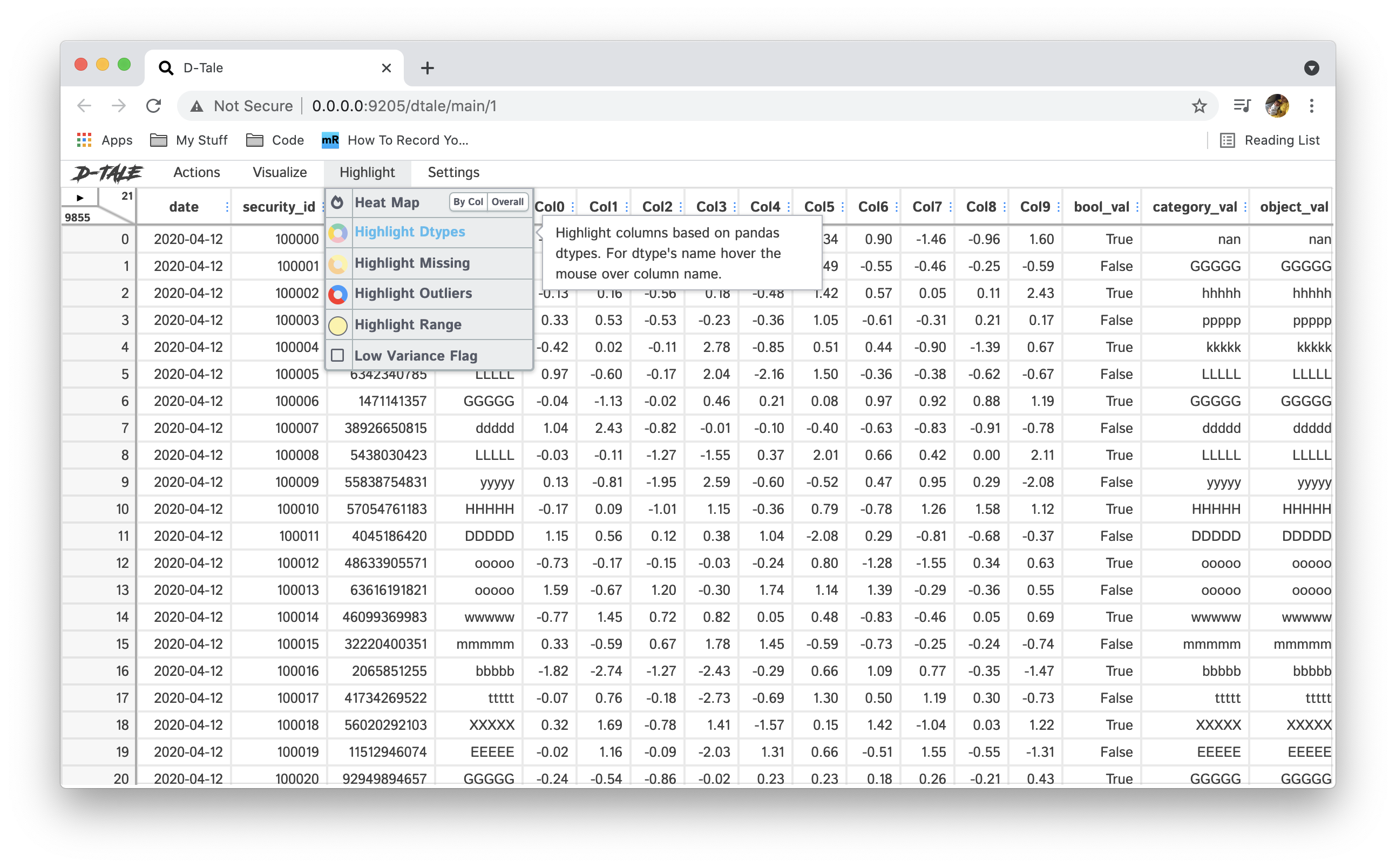Image resolution: width=1396 pixels, height=868 pixels.
Task: Click the browser address bar URL
Action: point(404,106)
